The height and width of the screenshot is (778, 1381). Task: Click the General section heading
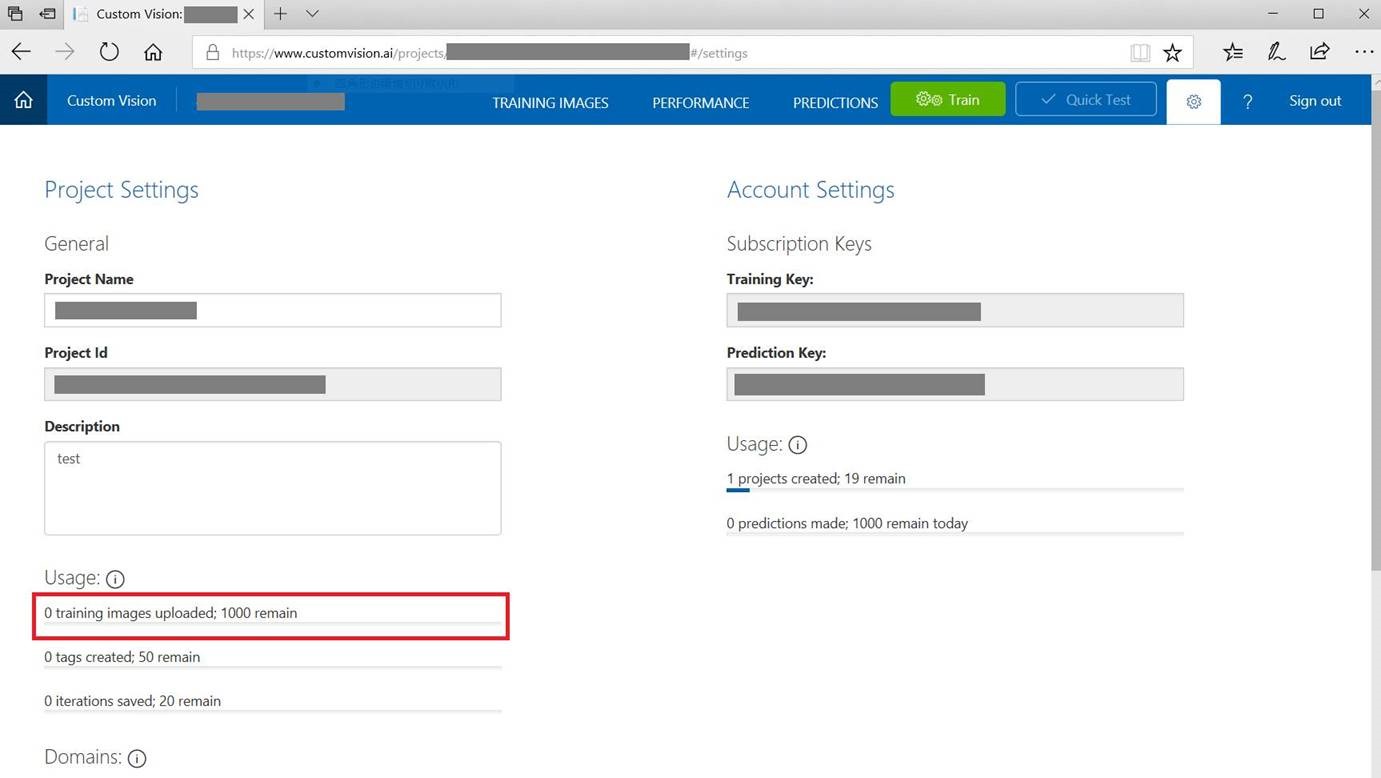pos(76,244)
